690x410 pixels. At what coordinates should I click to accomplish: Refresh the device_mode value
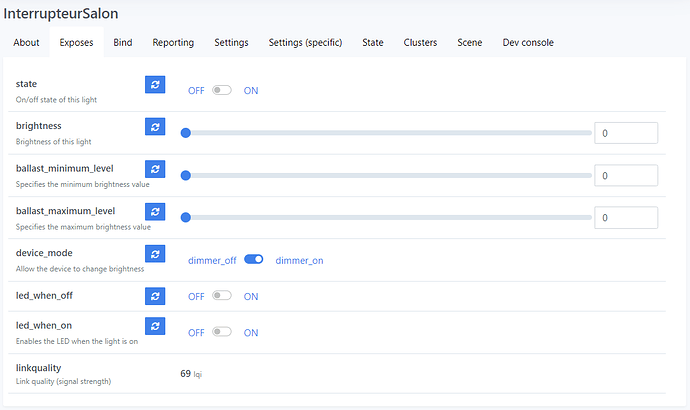pos(155,254)
